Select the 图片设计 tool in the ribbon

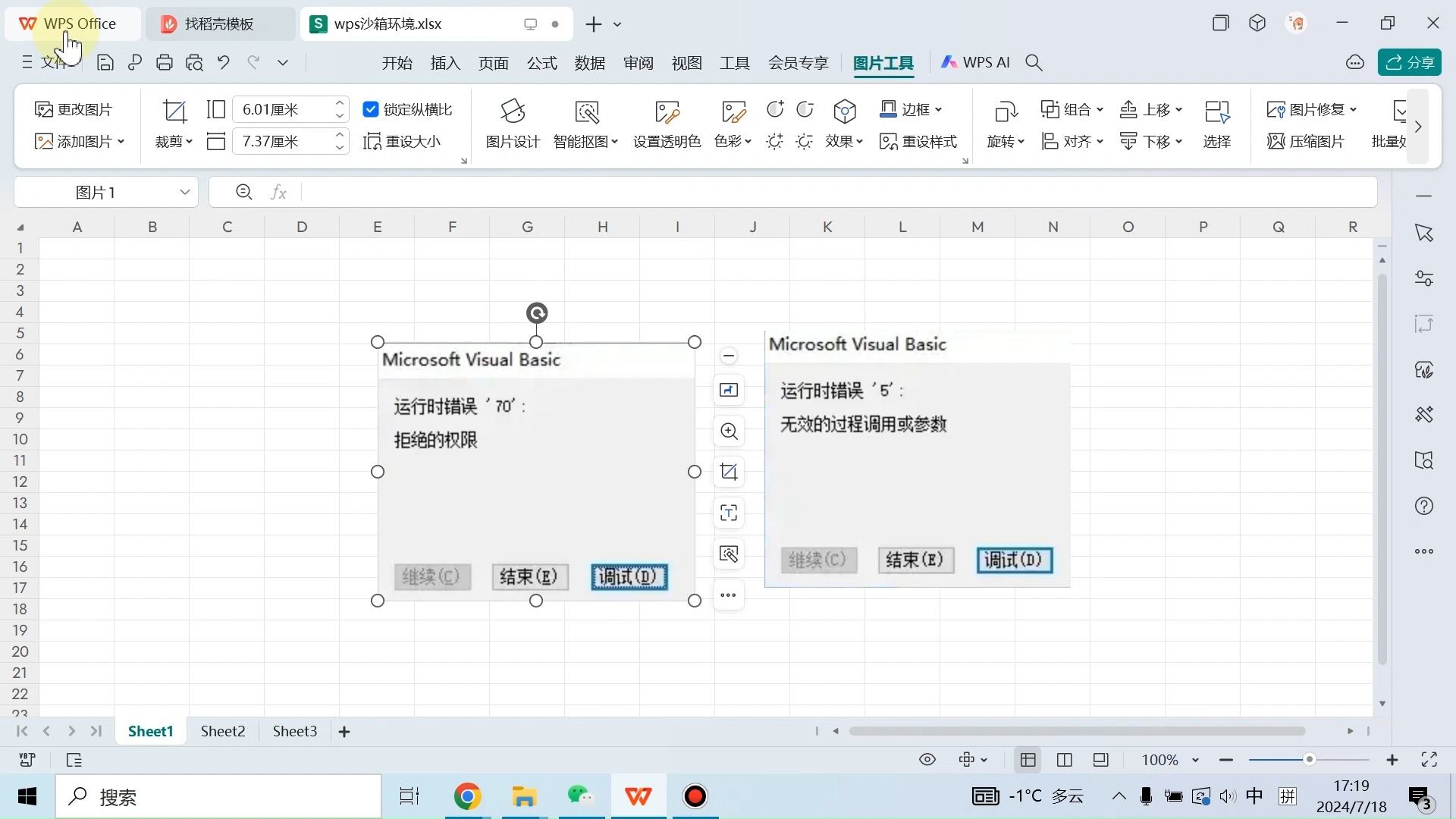[x=512, y=124]
